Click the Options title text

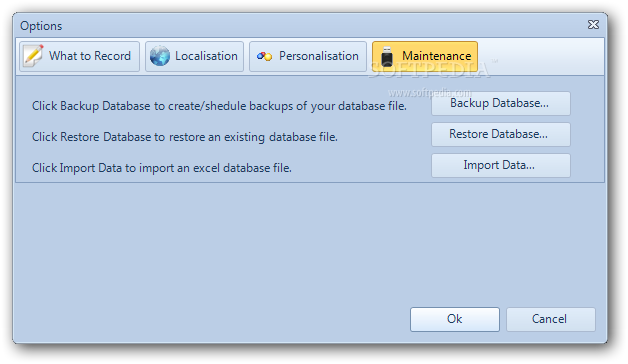(41, 26)
